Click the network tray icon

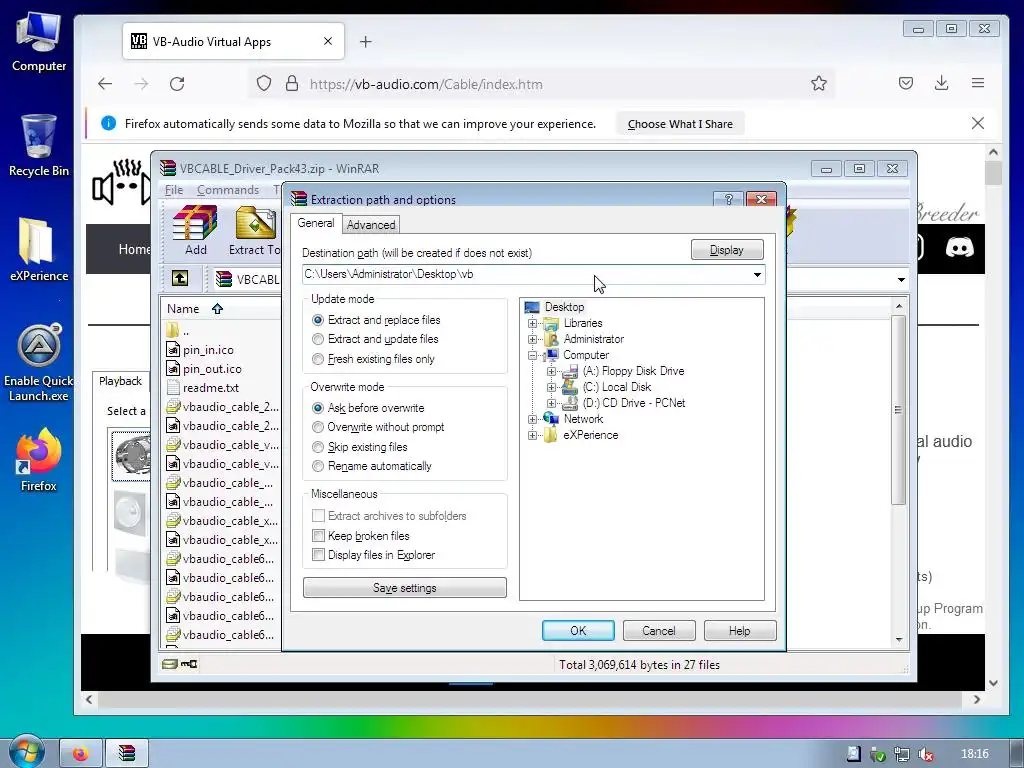pyautogui.click(x=901, y=754)
